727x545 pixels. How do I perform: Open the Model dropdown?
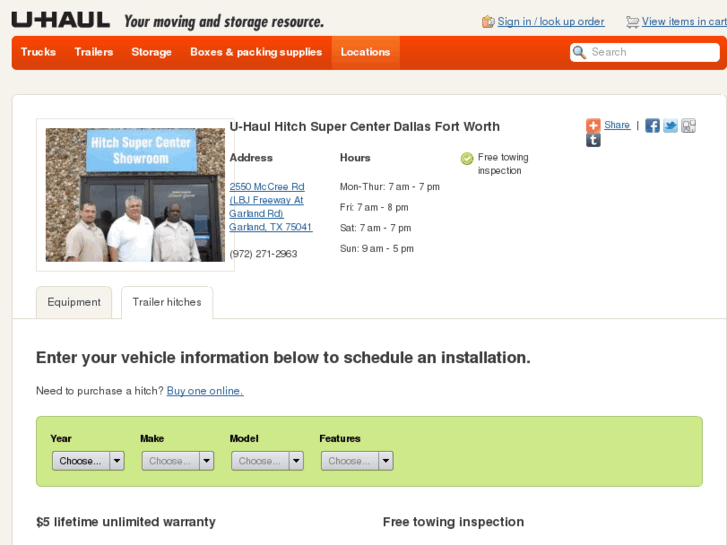coord(268,461)
